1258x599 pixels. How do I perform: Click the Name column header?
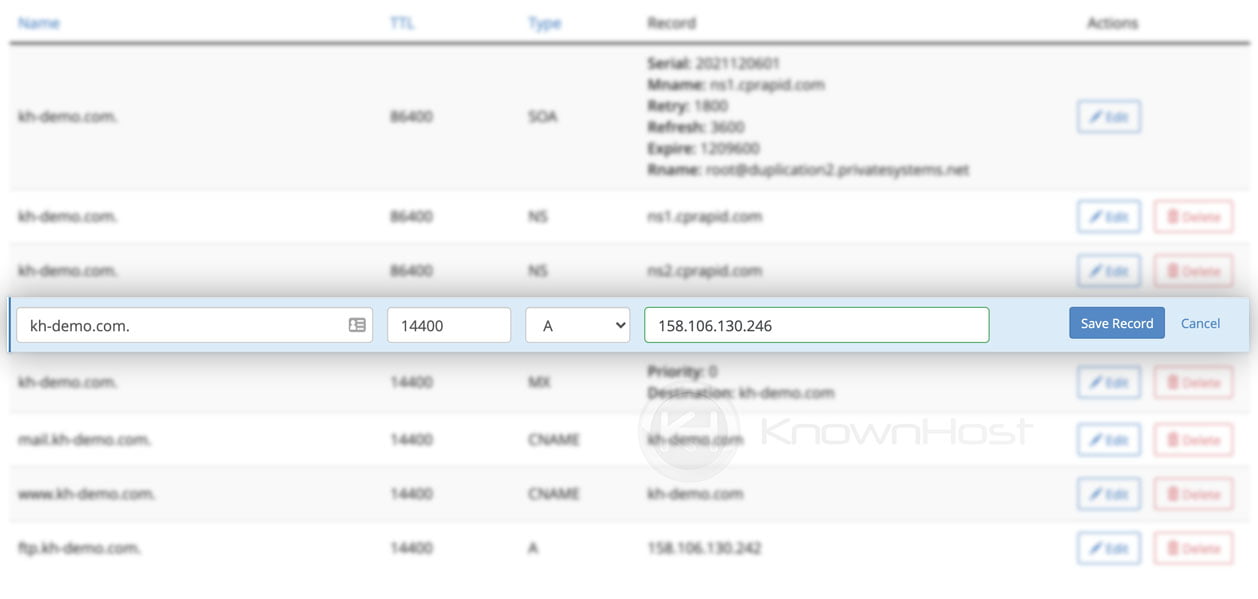tap(38, 22)
